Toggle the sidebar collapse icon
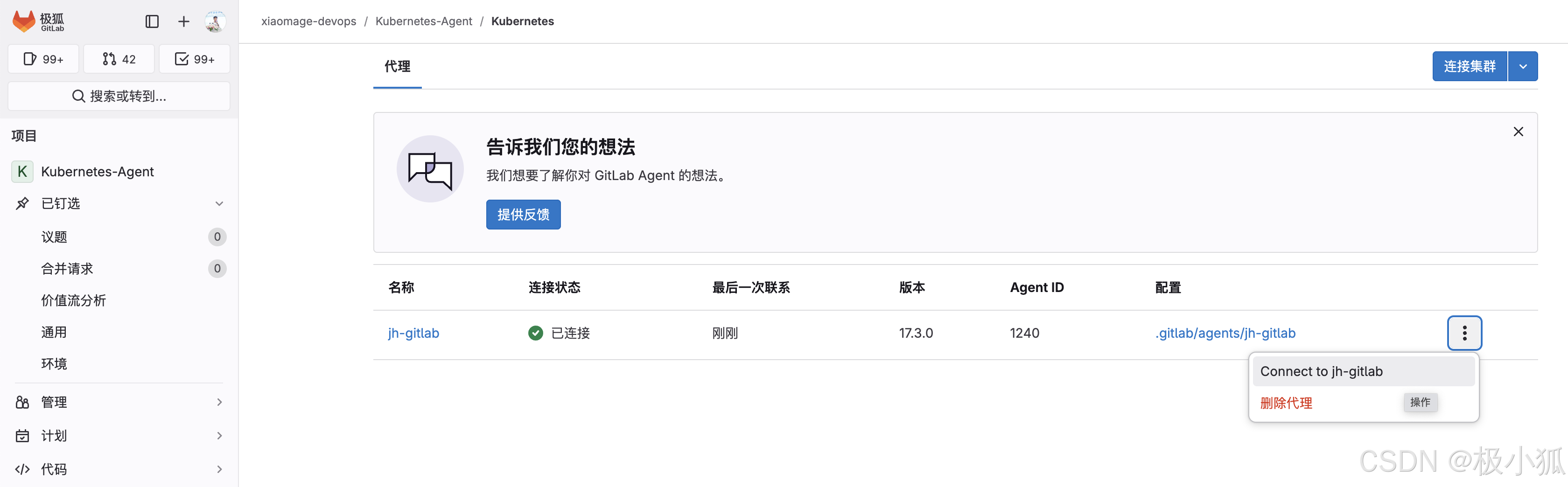The width and height of the screenshot is (1568, 487). 152,21
